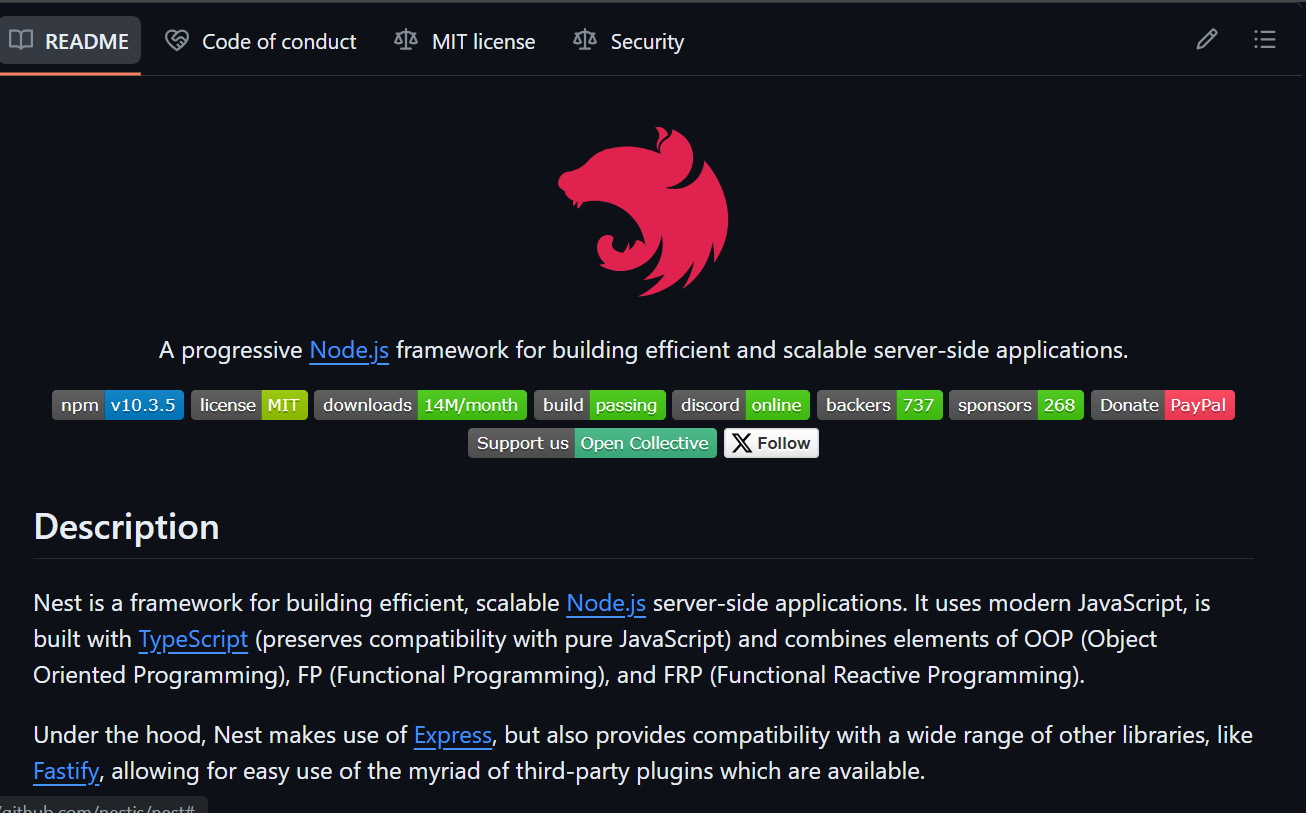Select the MIT license tab
This screenshot has height=813, width=1306.
pyautogui.click(x=465, y=41)
